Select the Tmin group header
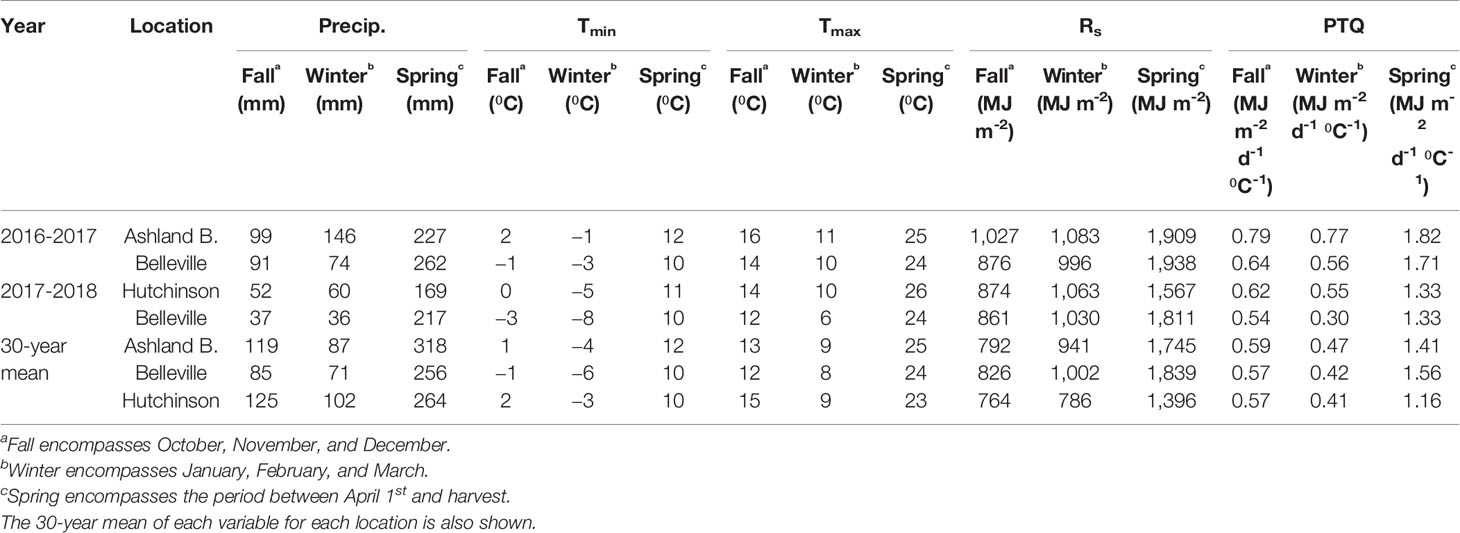This screenshot has height=533, width=1460. (x=596, y=28)
